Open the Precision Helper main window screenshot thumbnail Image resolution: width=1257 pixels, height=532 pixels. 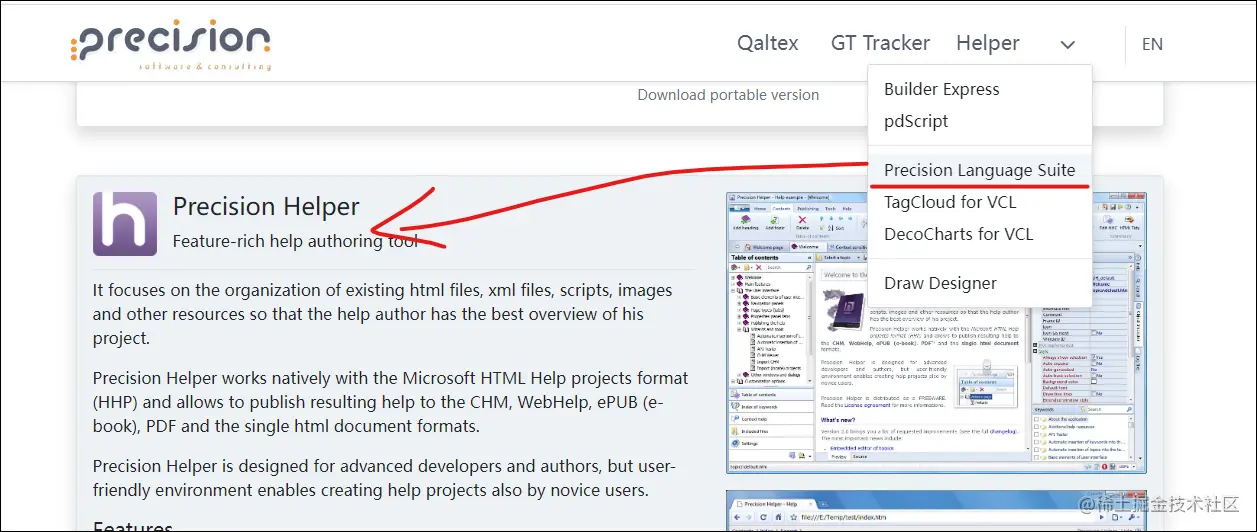click(x=935, y=333)
